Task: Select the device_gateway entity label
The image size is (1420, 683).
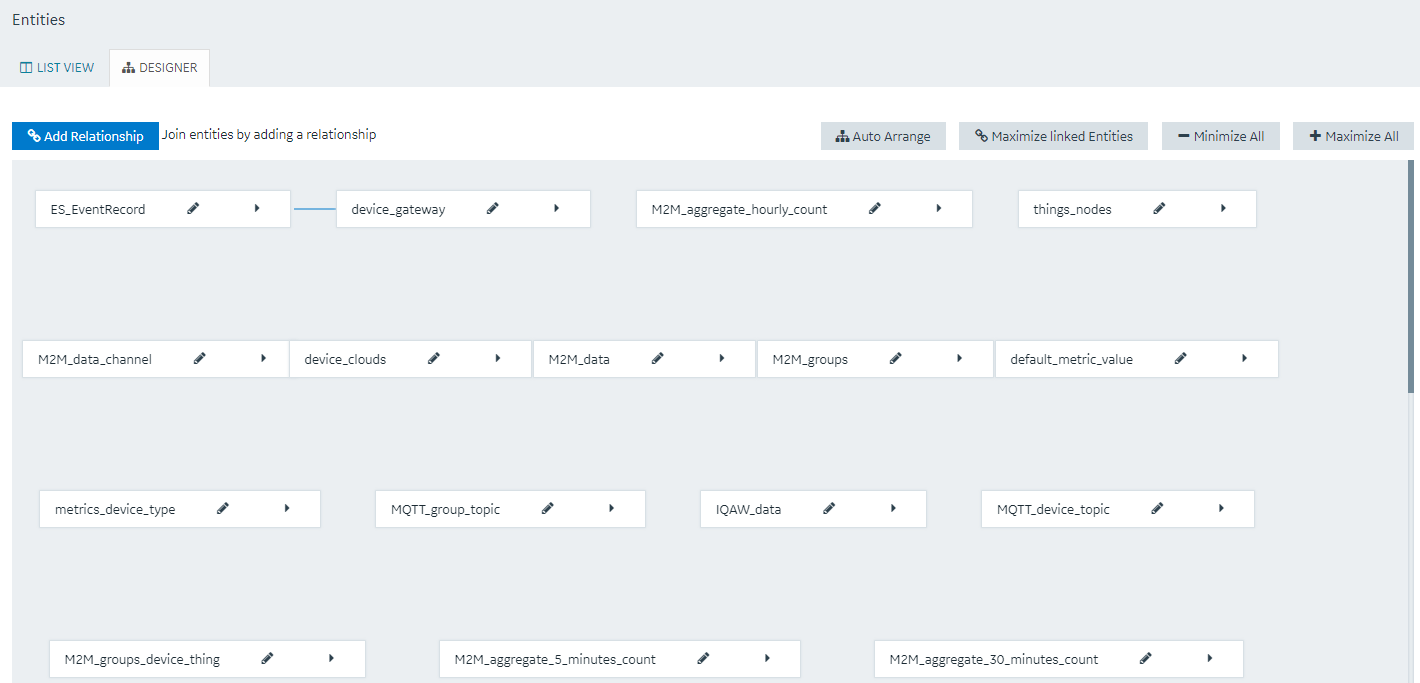Action: click(398, 210)
